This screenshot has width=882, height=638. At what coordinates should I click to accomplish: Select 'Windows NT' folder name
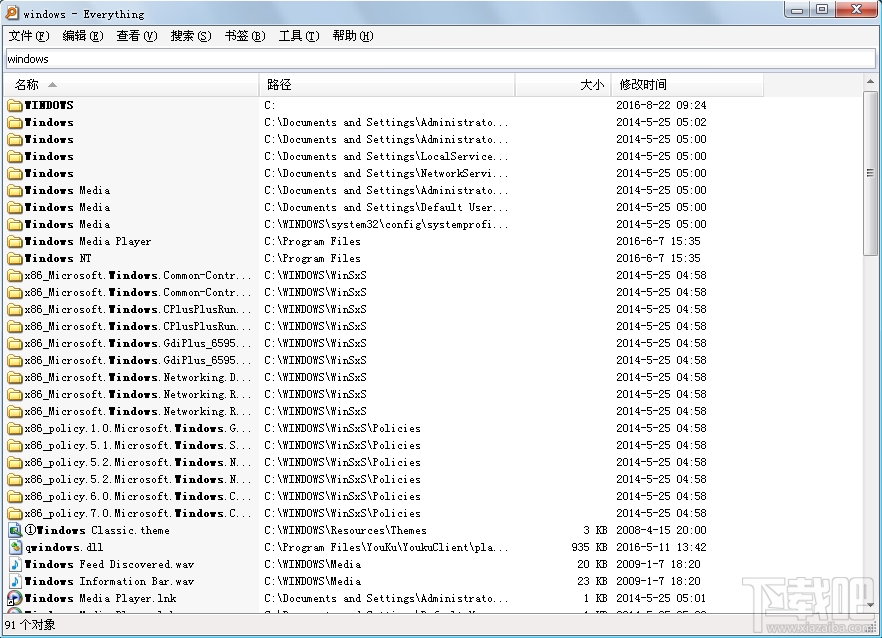tap(57, 258)
